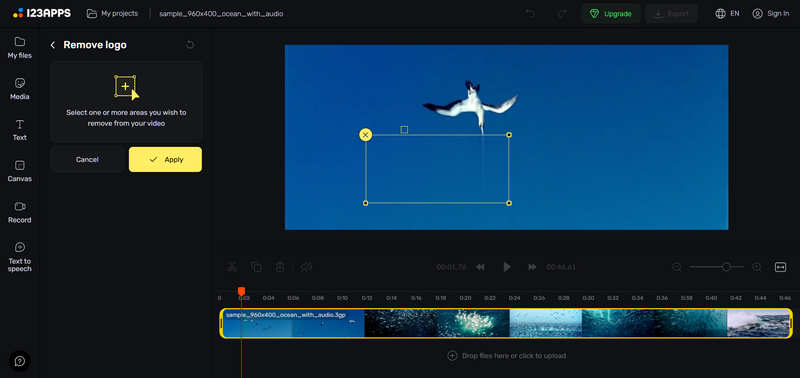Reset Remove logo settings icon
Viewport: 800px width, 378px height.
click(190, 45)
